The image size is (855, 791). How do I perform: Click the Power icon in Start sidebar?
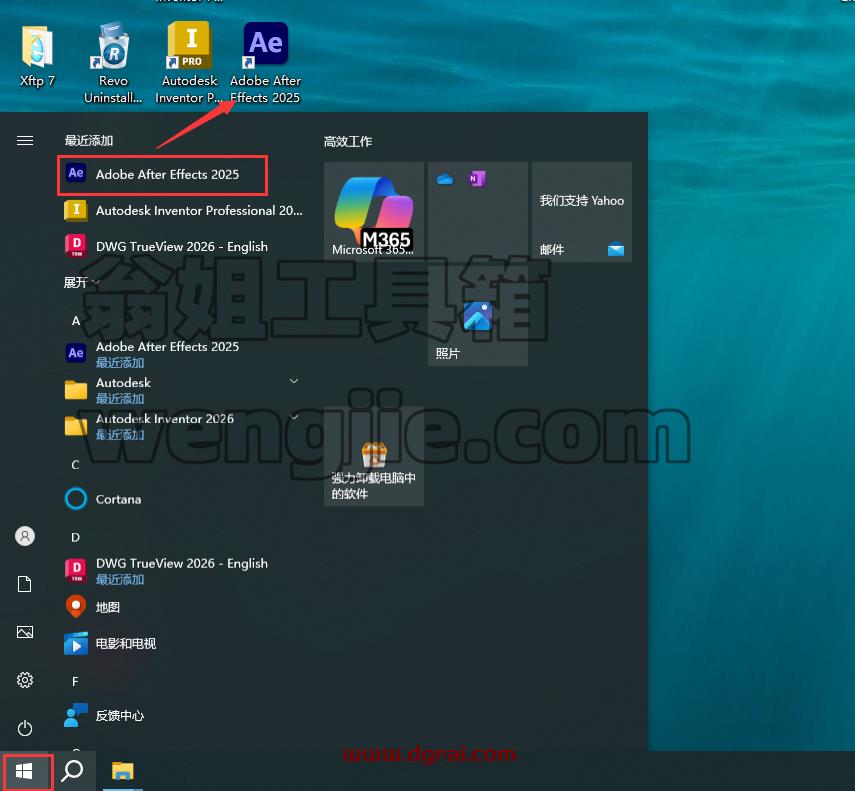click(x=25, y=728)
